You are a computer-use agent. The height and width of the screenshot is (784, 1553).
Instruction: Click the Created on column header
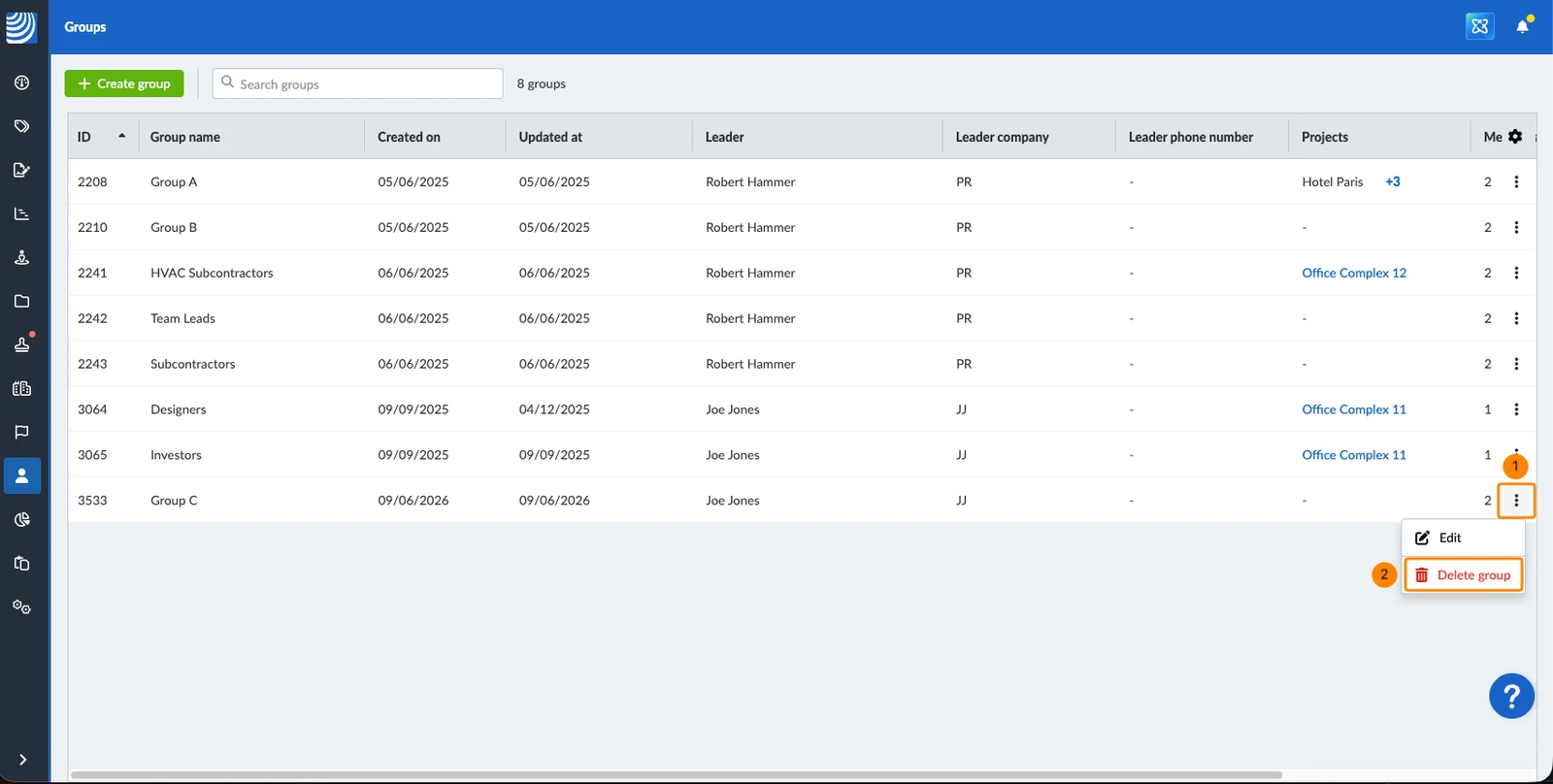tap(409, 137)
